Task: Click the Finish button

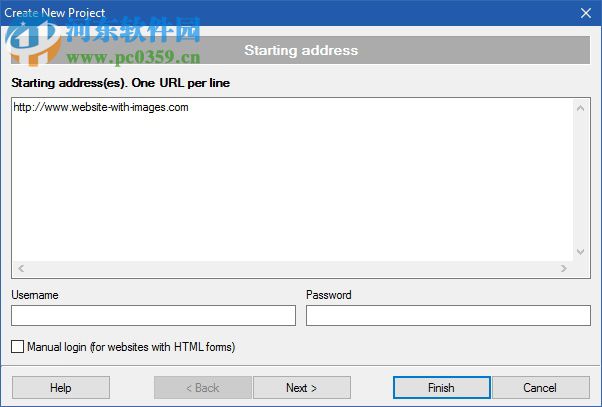Action: (442, 387)
